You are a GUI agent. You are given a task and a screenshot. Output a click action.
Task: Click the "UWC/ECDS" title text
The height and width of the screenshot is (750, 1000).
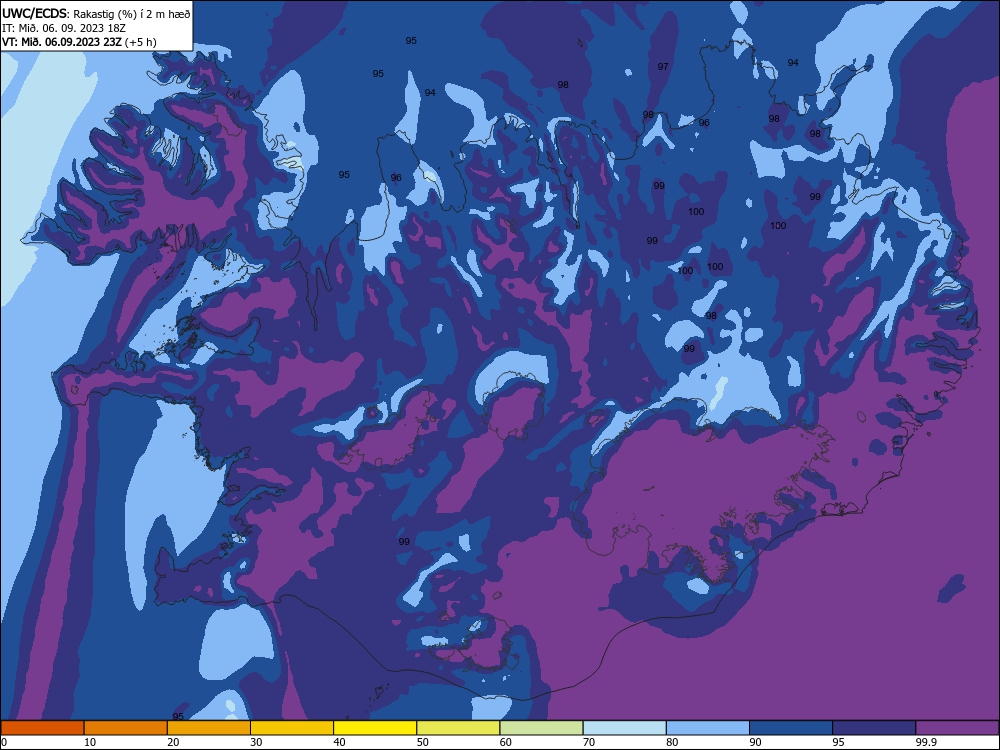[x=33, y=13]
